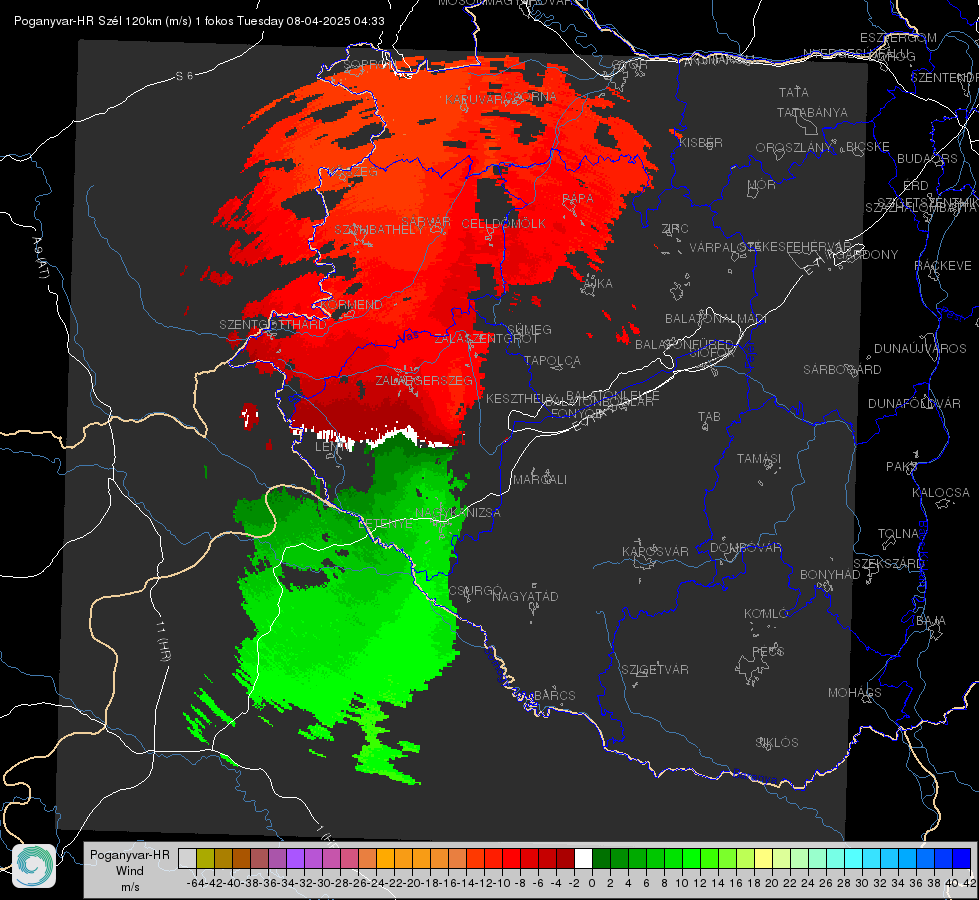The width and height of the screenshot is (979, 900).
Task: Click the DOMBOVAR label
Action: [745, 548]
